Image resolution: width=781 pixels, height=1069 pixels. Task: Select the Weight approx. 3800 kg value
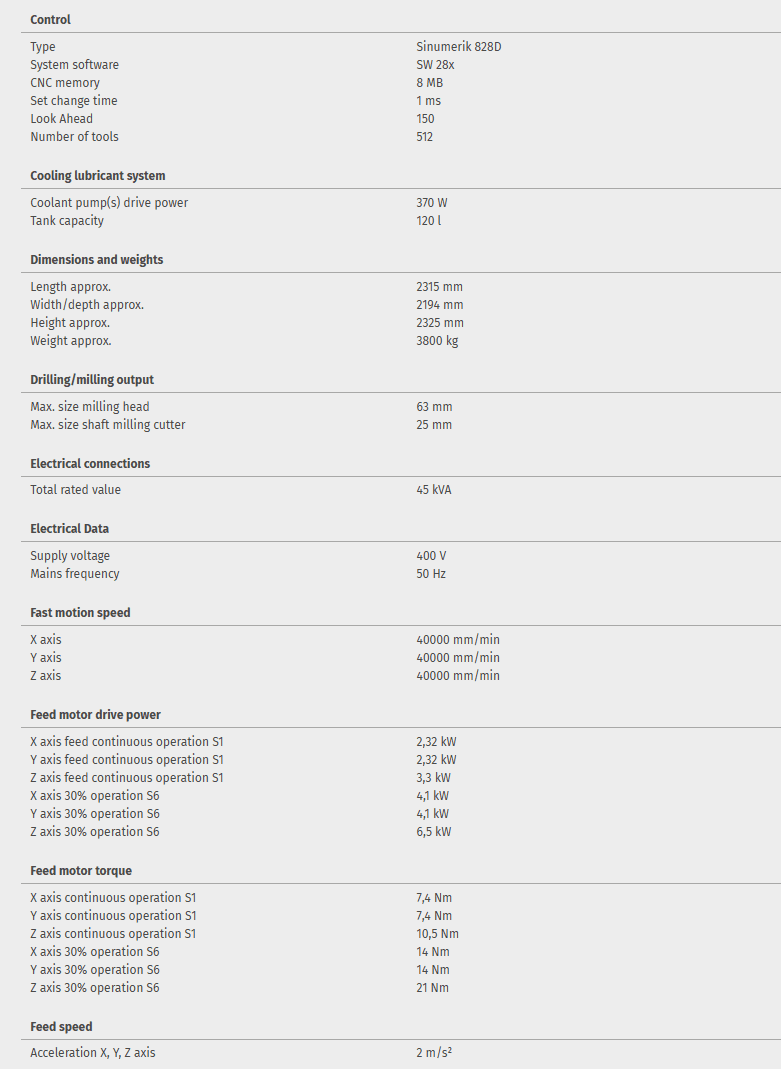tap(437, 341)
